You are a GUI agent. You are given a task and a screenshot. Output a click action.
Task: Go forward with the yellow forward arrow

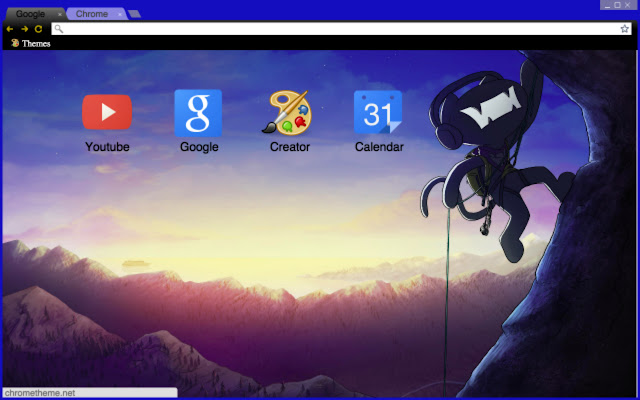click(x=24, y=29)
